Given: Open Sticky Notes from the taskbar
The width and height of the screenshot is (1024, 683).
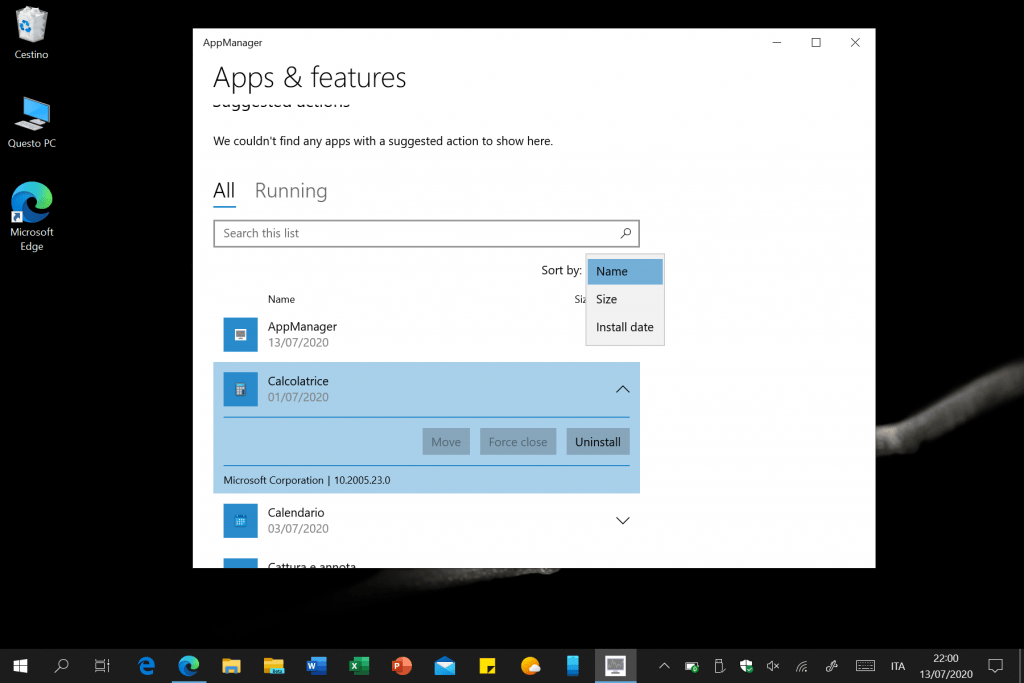Looking at the screenshot, I should pyautogui.click(x=488, y=665).
